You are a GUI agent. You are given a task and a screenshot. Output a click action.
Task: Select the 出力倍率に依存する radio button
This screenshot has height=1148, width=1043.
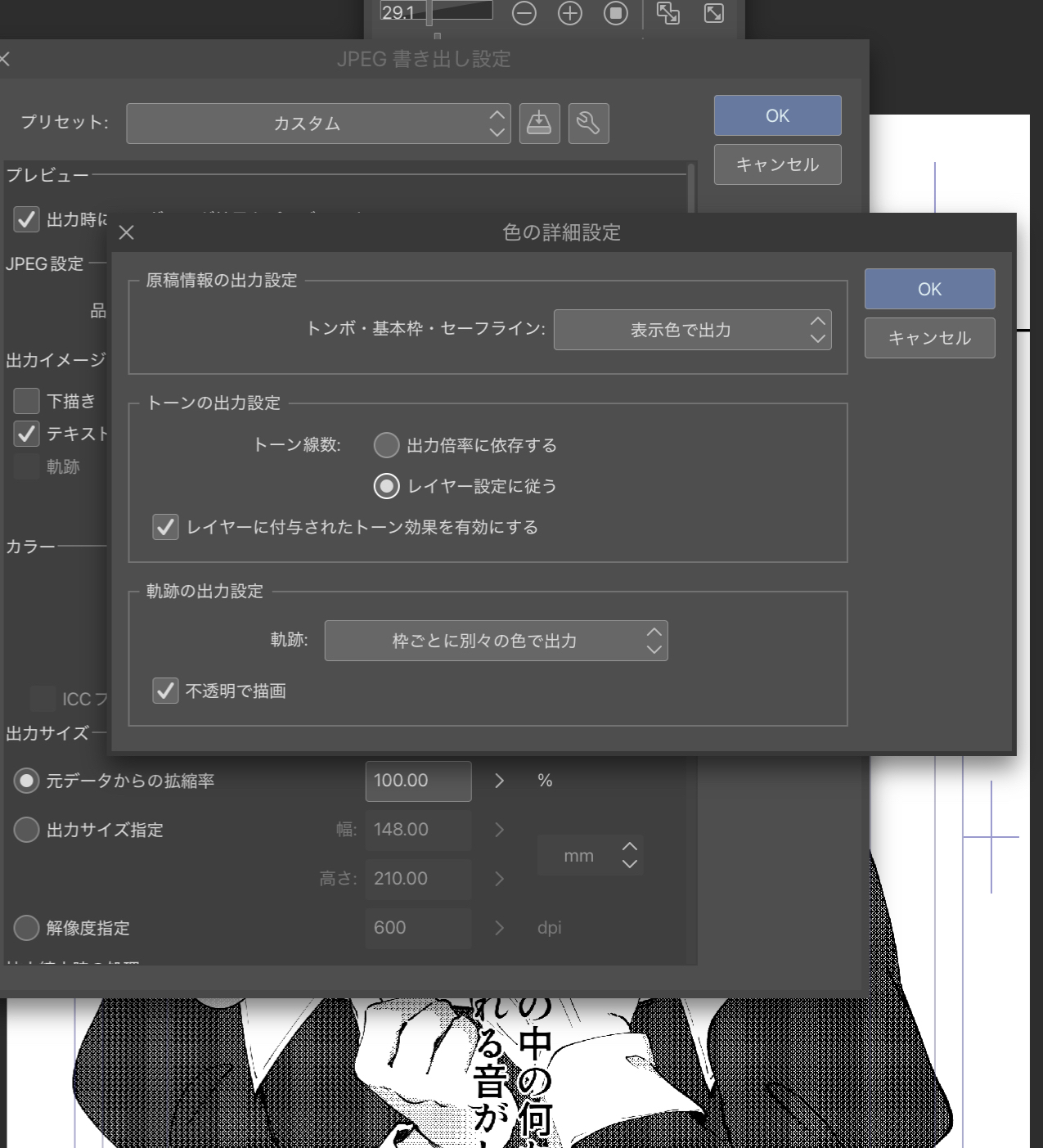coord(386,445)
